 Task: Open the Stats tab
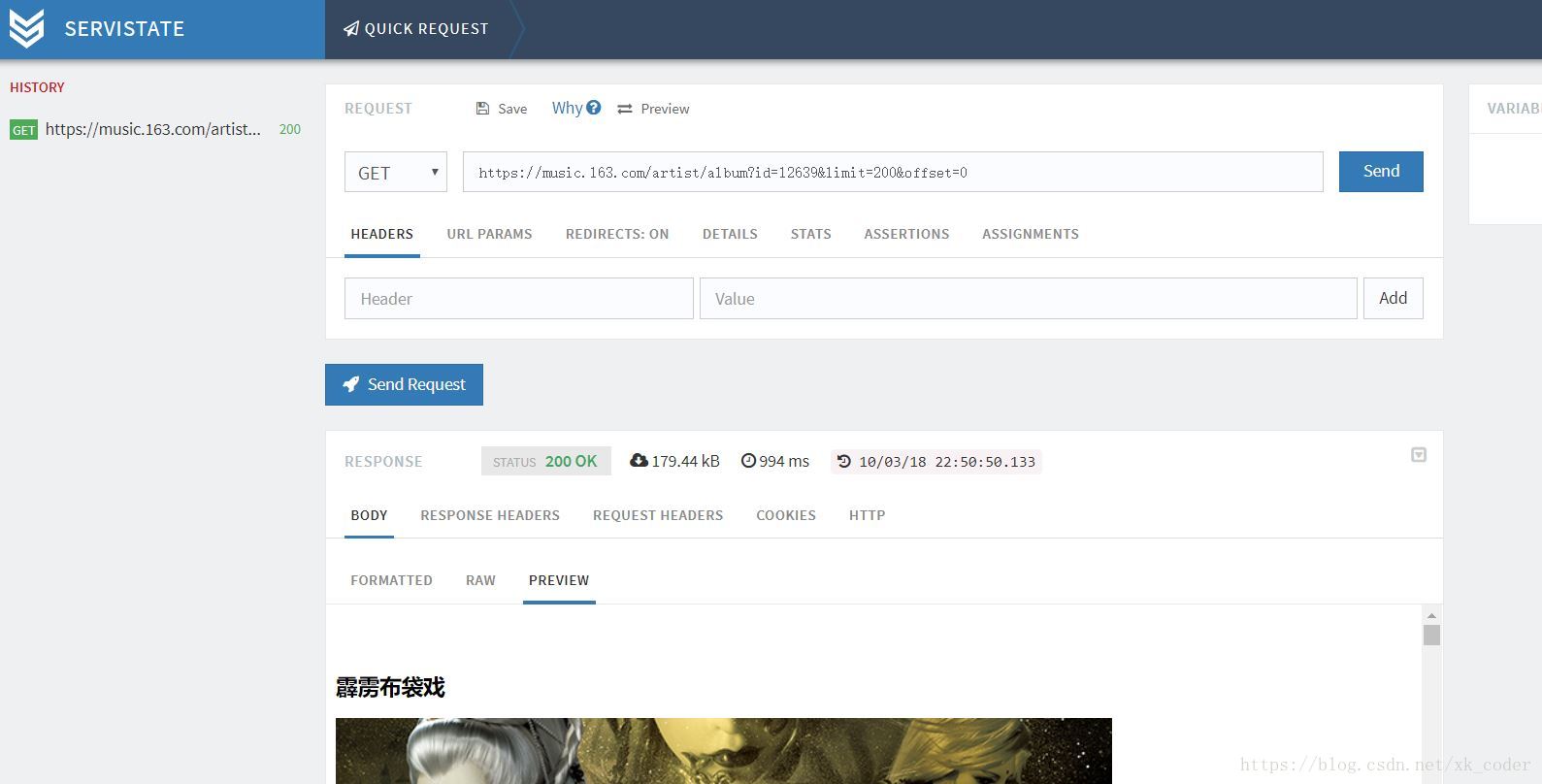tap(811, 234)
